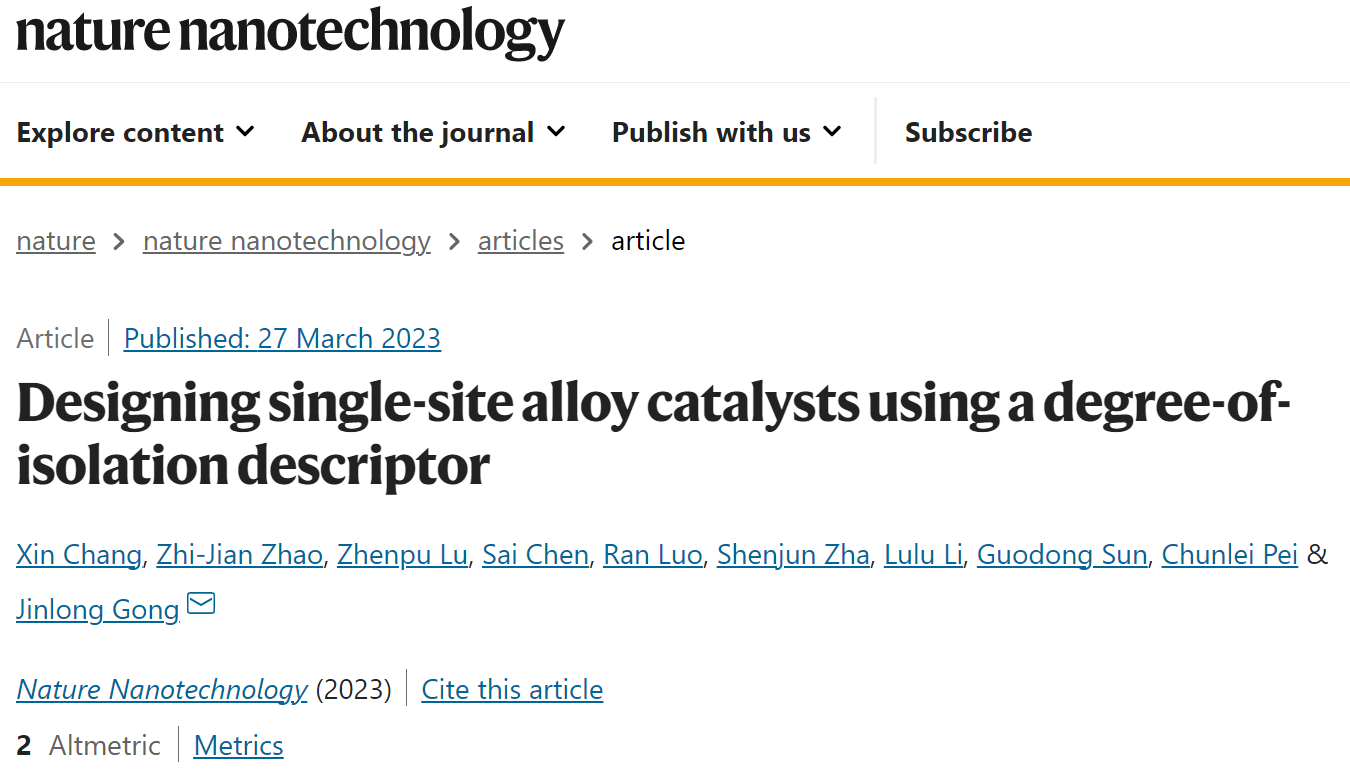Open author Jinlong Gong's details

coord(98,608)
